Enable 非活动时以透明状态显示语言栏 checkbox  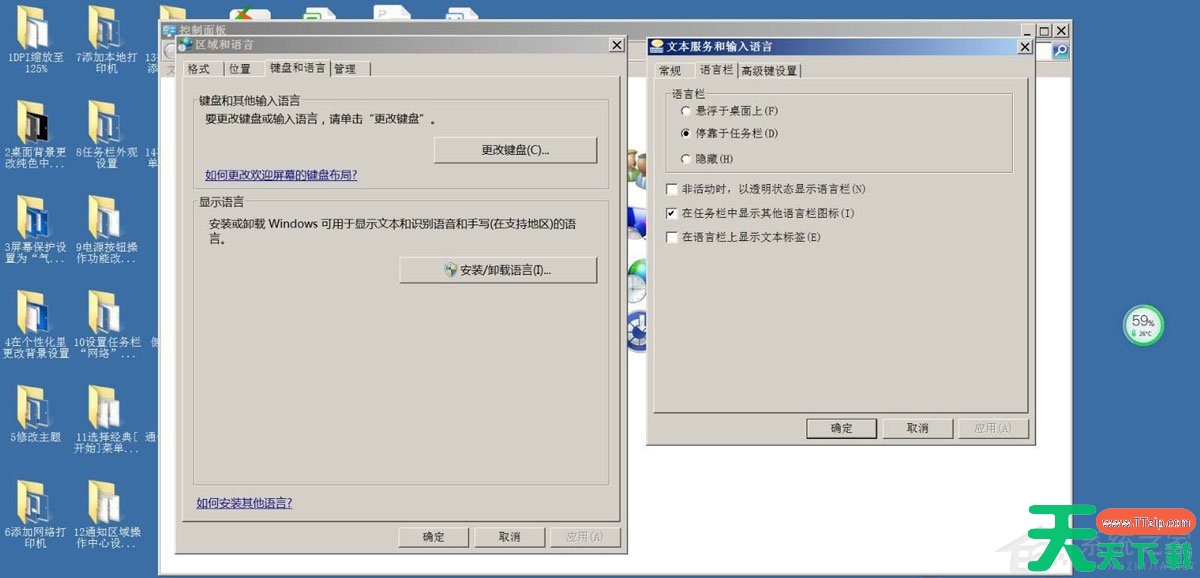click(x=672, y=188)
